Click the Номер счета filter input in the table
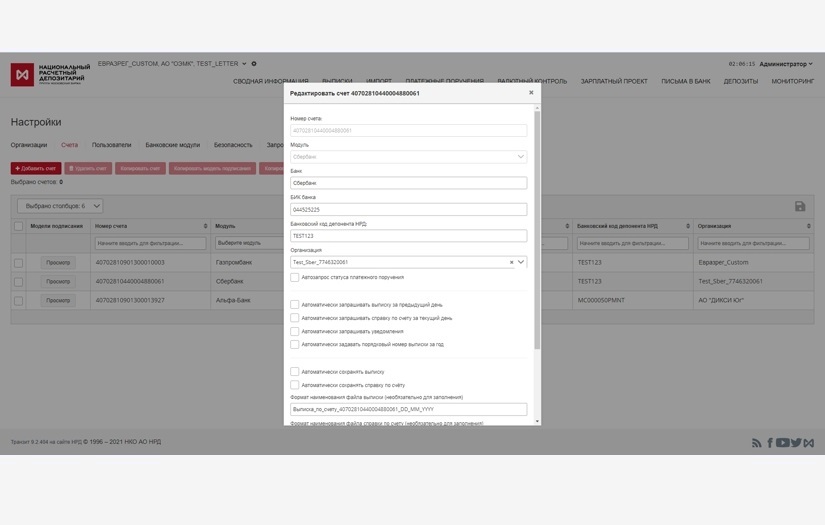Viewport: 825px width, 525px height. 150,243
